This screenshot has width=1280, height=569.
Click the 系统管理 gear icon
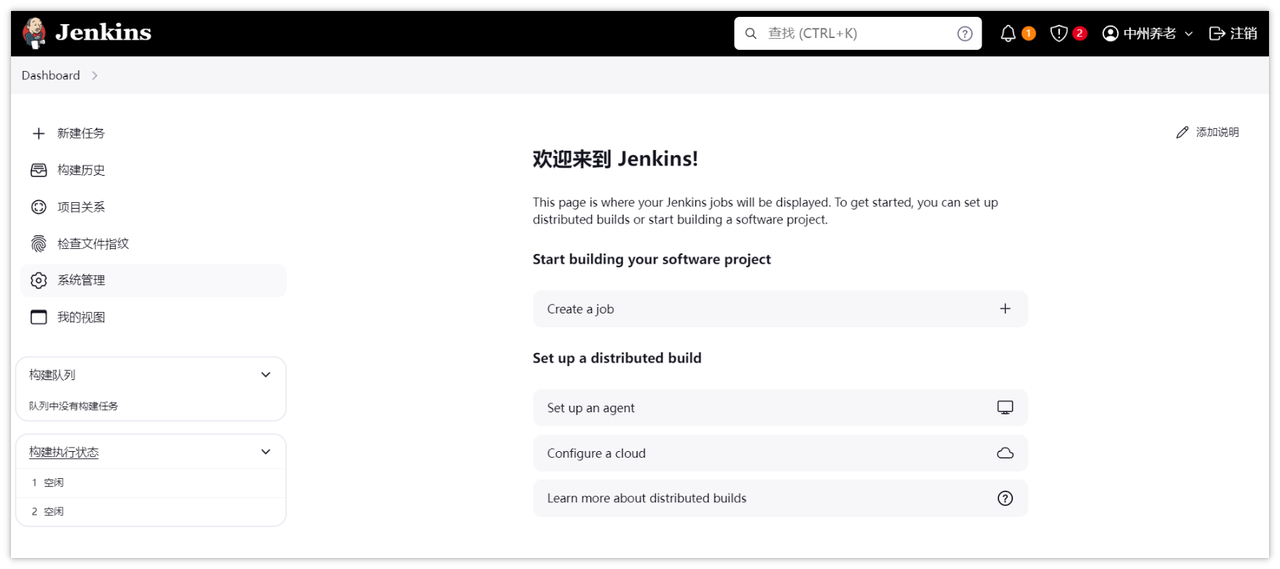click(39, 280)
